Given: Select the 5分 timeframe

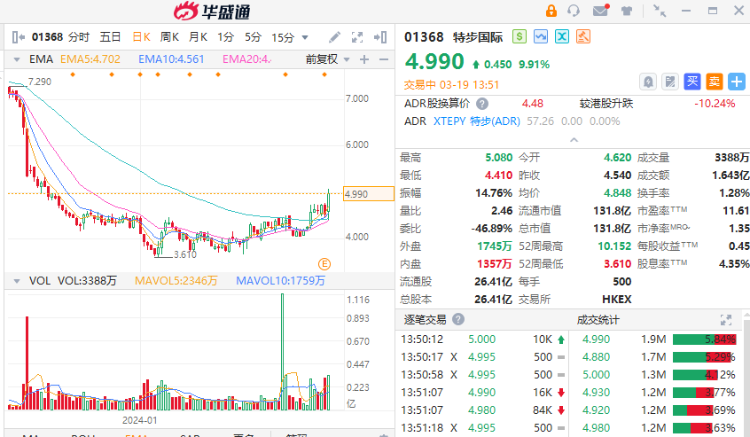Looking at the screenshot, I should 253,37.
